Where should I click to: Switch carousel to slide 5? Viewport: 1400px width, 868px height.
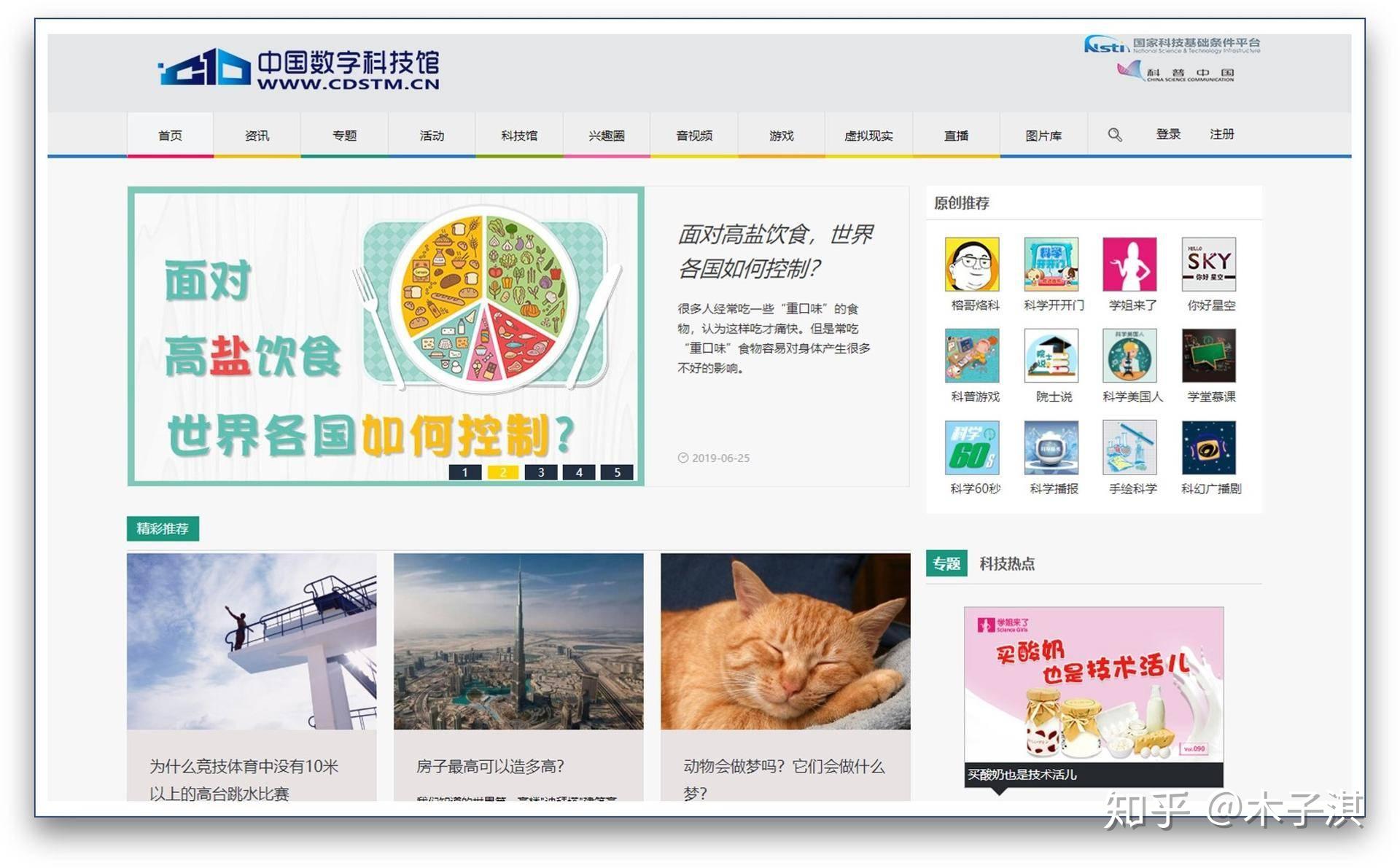[617, 472]
